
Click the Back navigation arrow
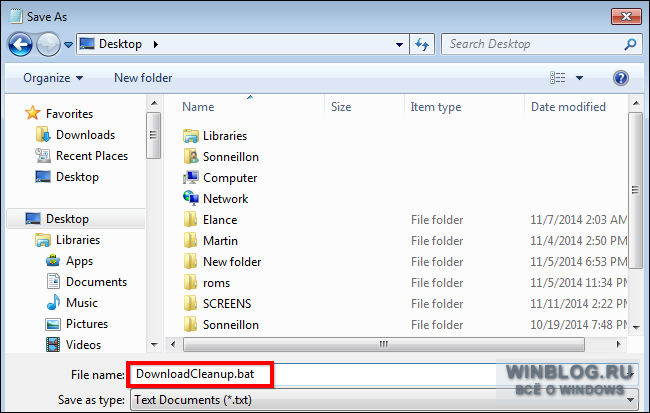click(20, 44)
